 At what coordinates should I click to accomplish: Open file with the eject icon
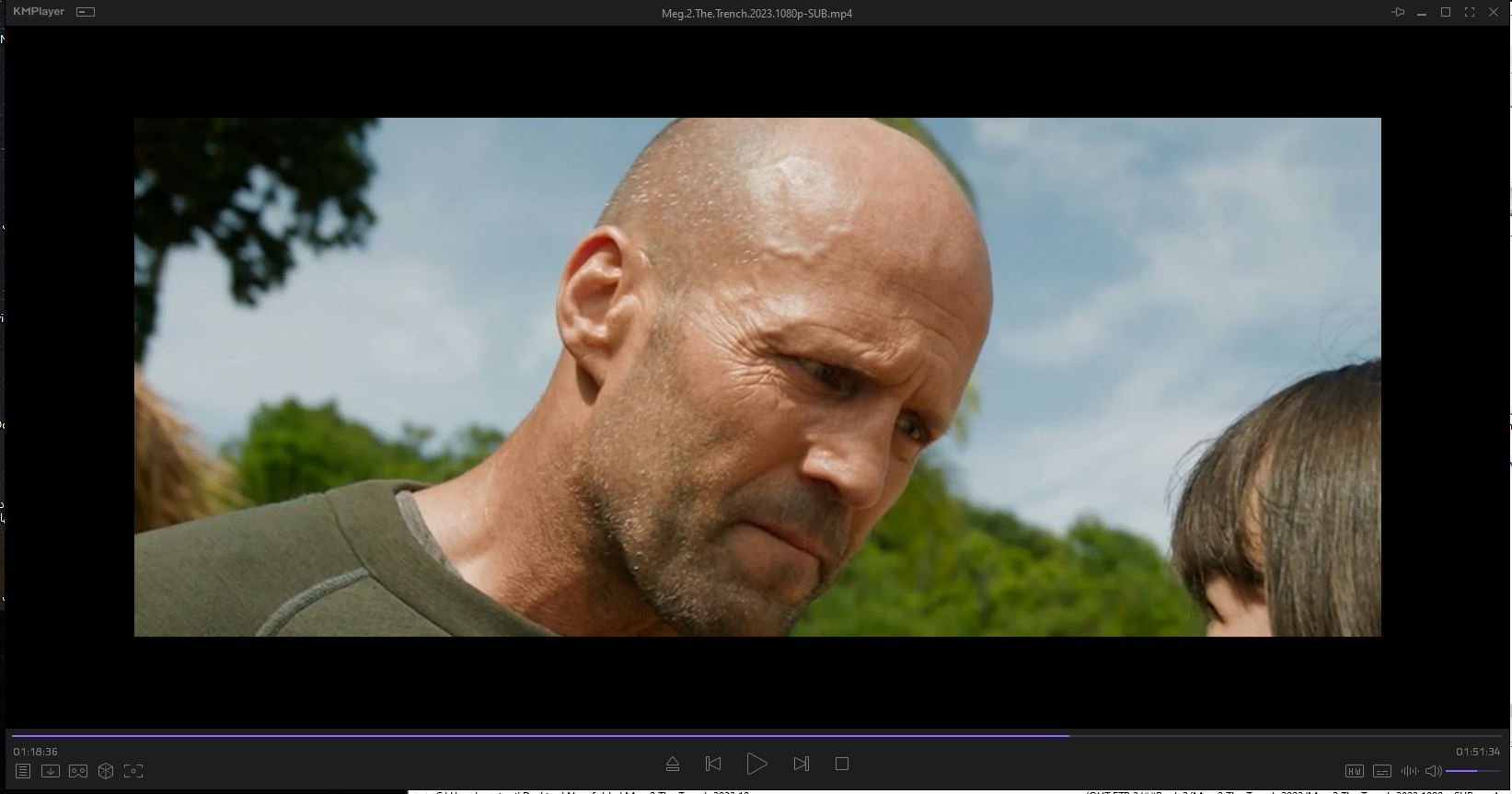click(673, 764)
